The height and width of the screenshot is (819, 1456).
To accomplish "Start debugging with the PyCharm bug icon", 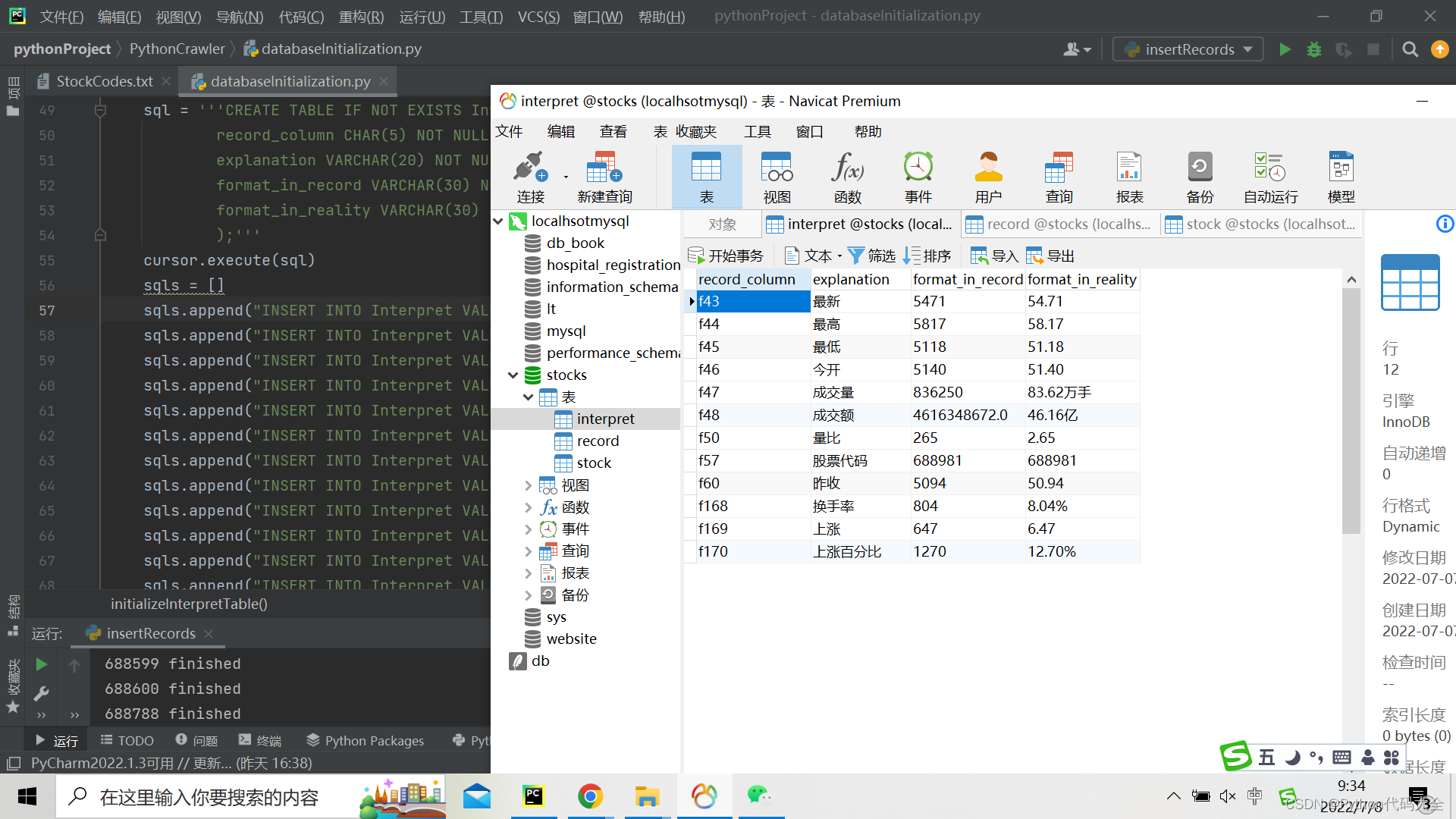I will coord(1314,49).
